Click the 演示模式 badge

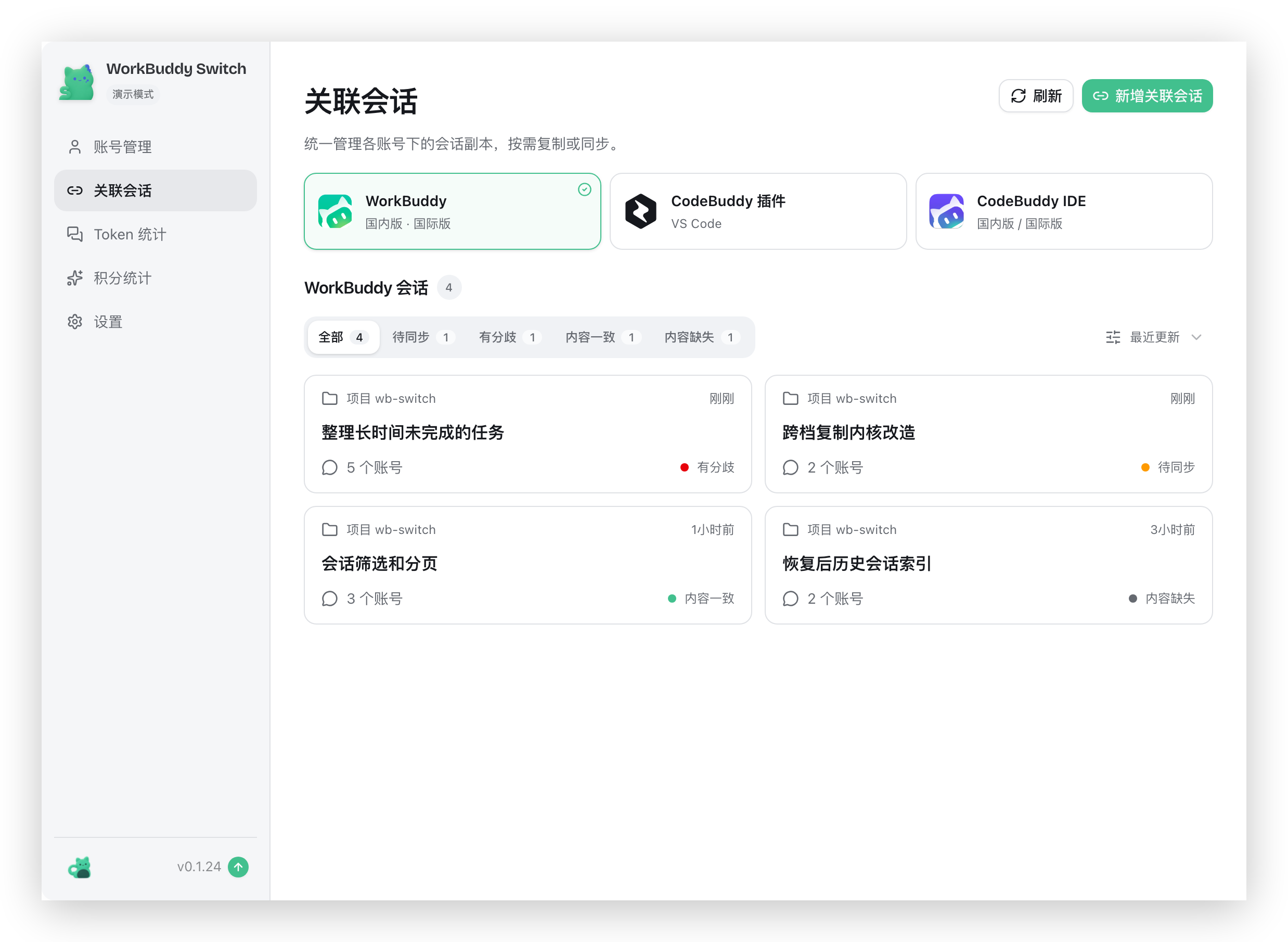133,94
